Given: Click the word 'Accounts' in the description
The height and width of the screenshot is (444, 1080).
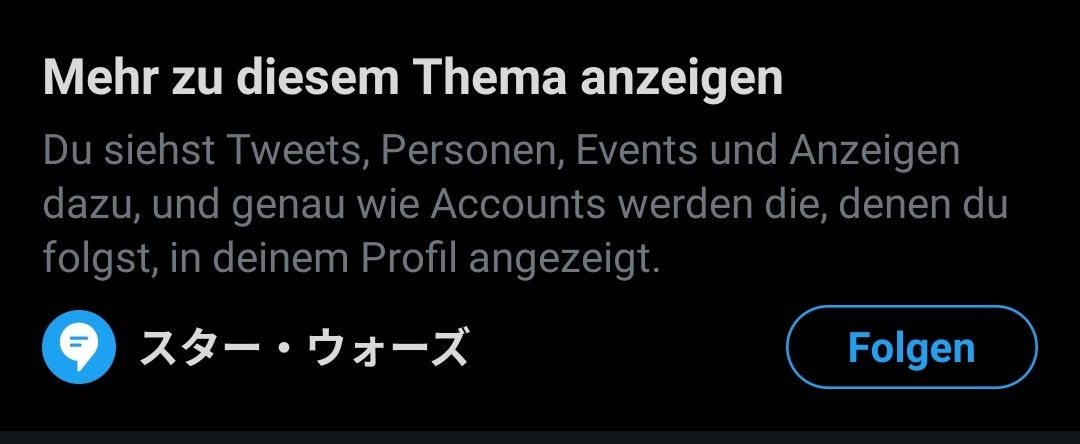Looking at the screenshot, I should [521, 204].
